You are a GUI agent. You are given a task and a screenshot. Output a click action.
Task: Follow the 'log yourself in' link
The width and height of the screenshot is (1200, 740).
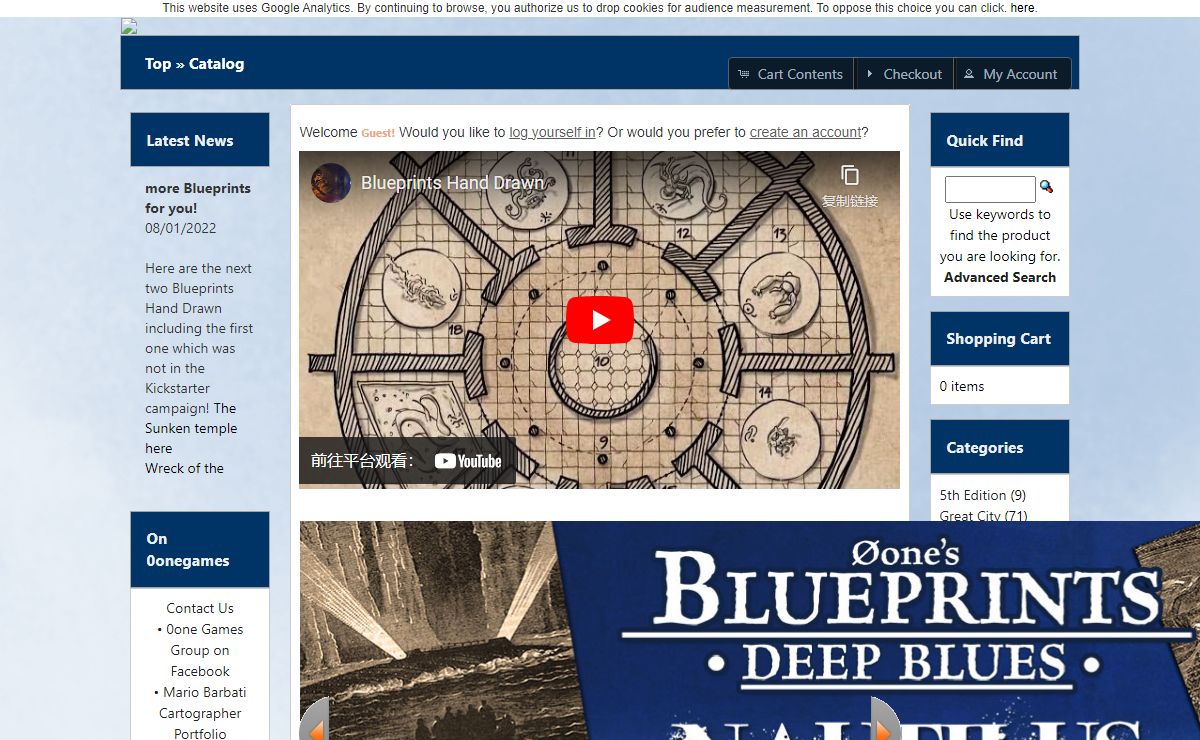(552, 132)
